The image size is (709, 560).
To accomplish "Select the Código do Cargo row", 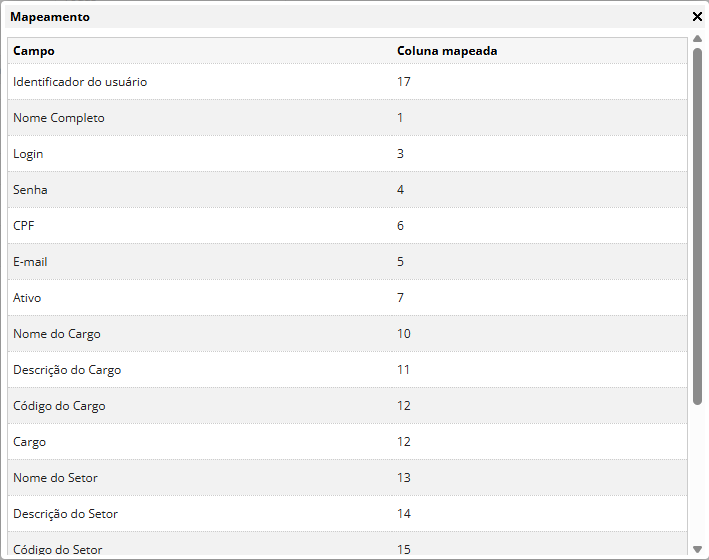I will [x=59, y=406].
